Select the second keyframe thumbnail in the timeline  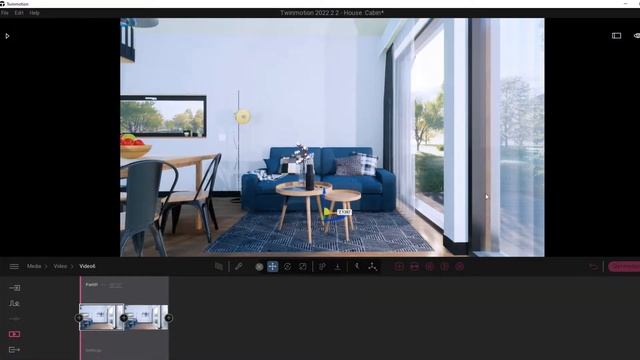[x=146, y=317]
